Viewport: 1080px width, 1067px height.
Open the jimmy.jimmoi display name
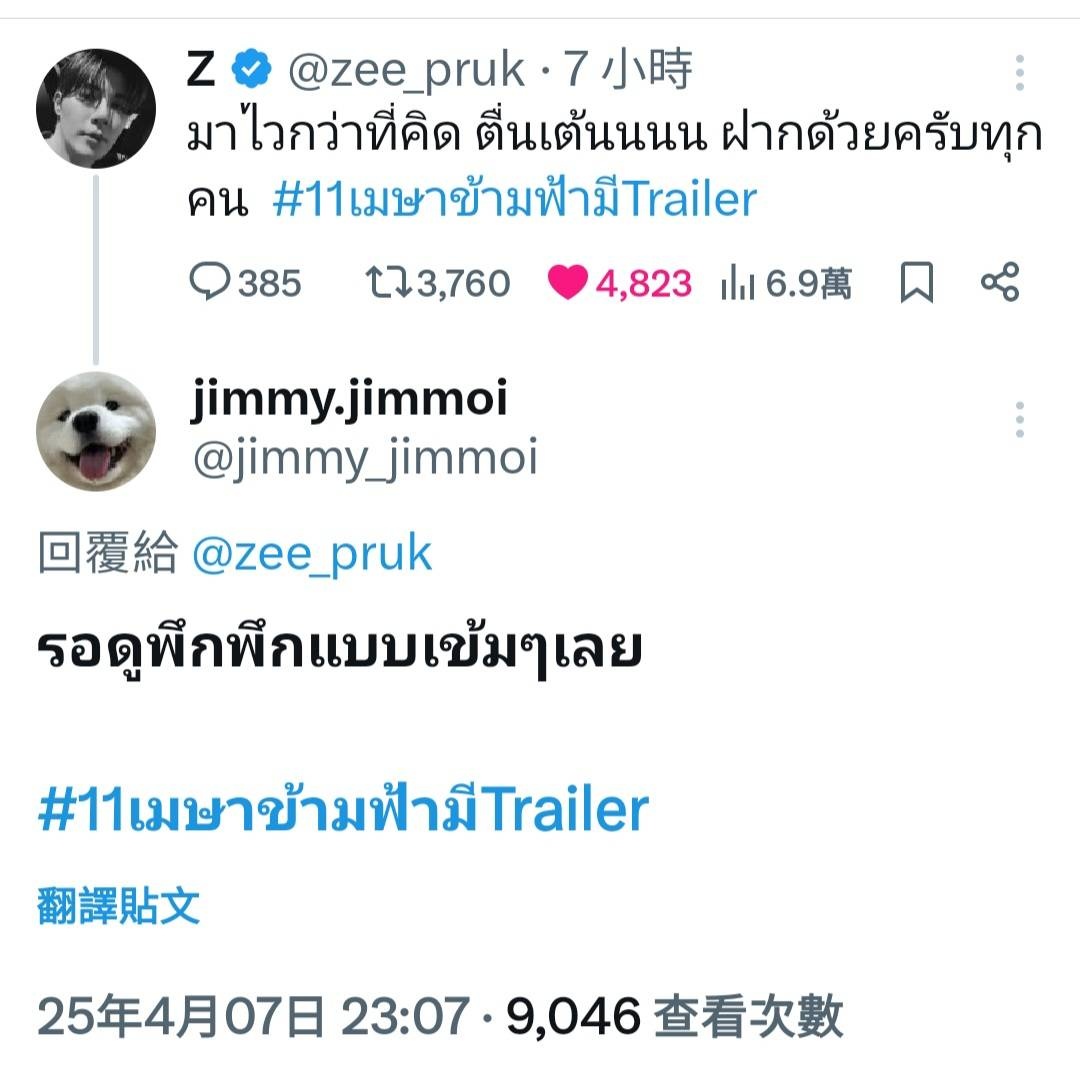[x=349, y=399]
